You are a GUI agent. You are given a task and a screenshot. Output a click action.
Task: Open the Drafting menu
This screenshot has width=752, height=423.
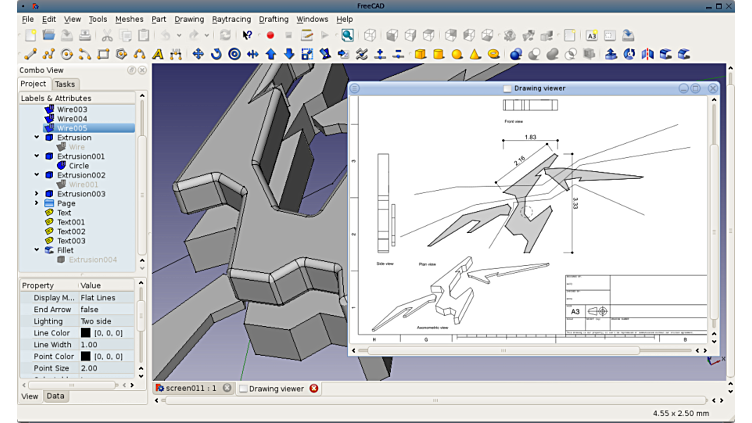pos(273,19)
